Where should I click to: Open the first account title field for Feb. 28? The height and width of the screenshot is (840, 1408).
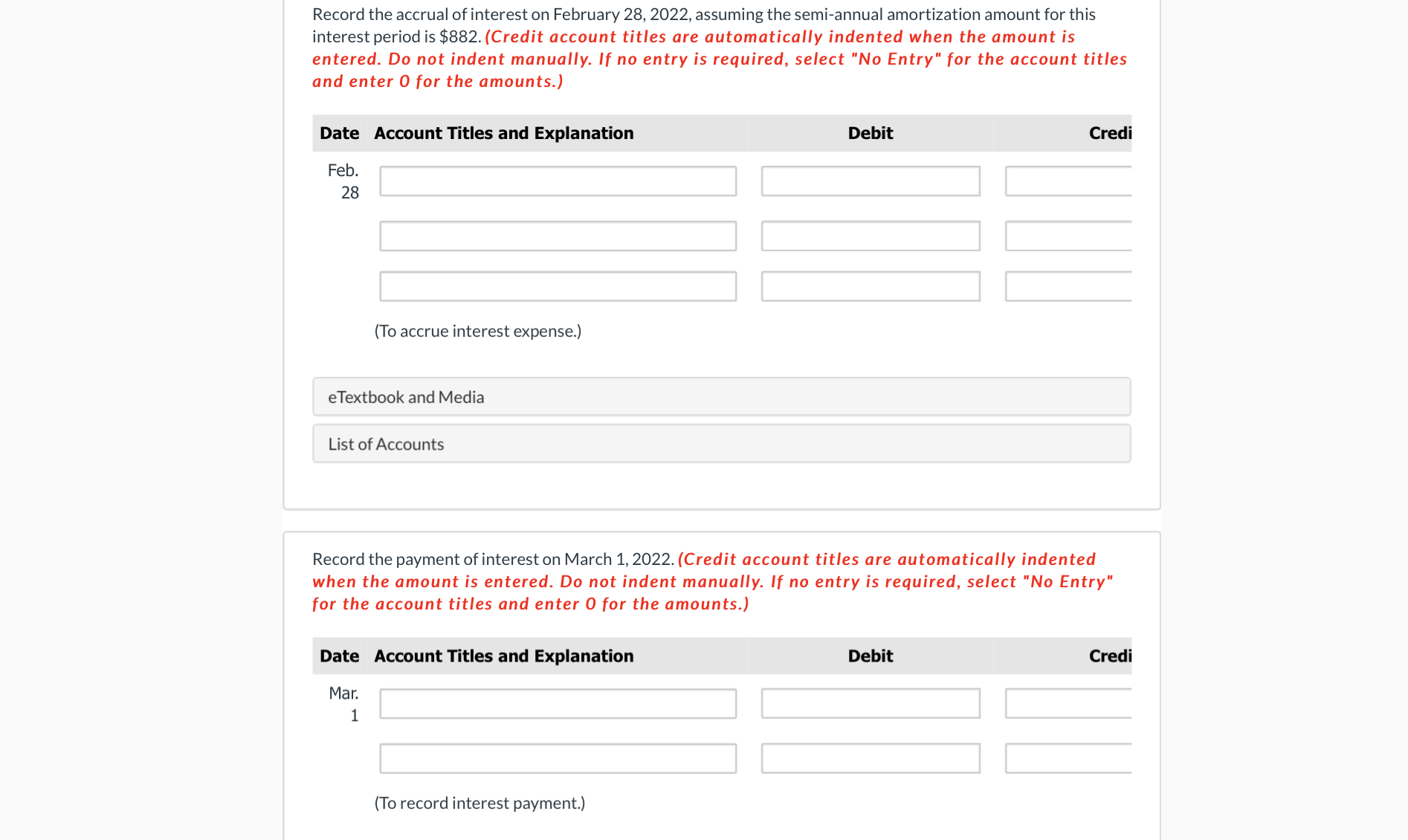click(557, 180)
